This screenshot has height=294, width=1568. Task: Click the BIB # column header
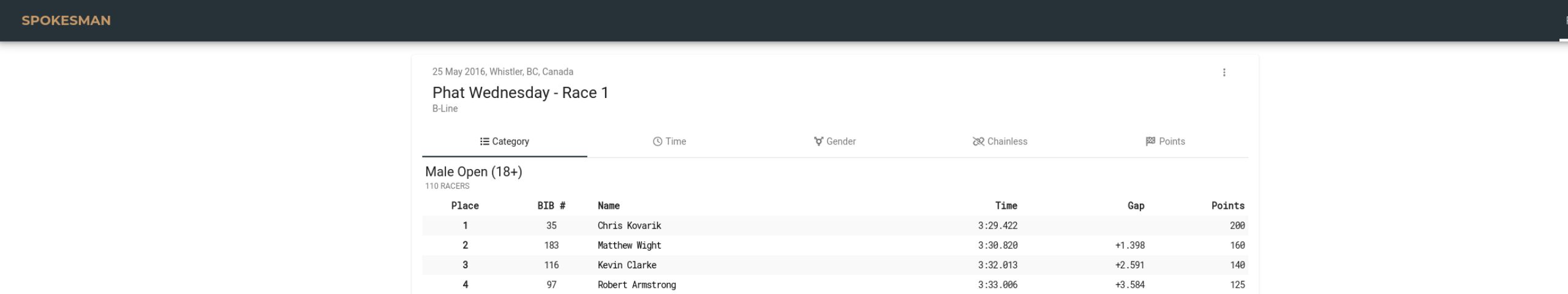551,206
